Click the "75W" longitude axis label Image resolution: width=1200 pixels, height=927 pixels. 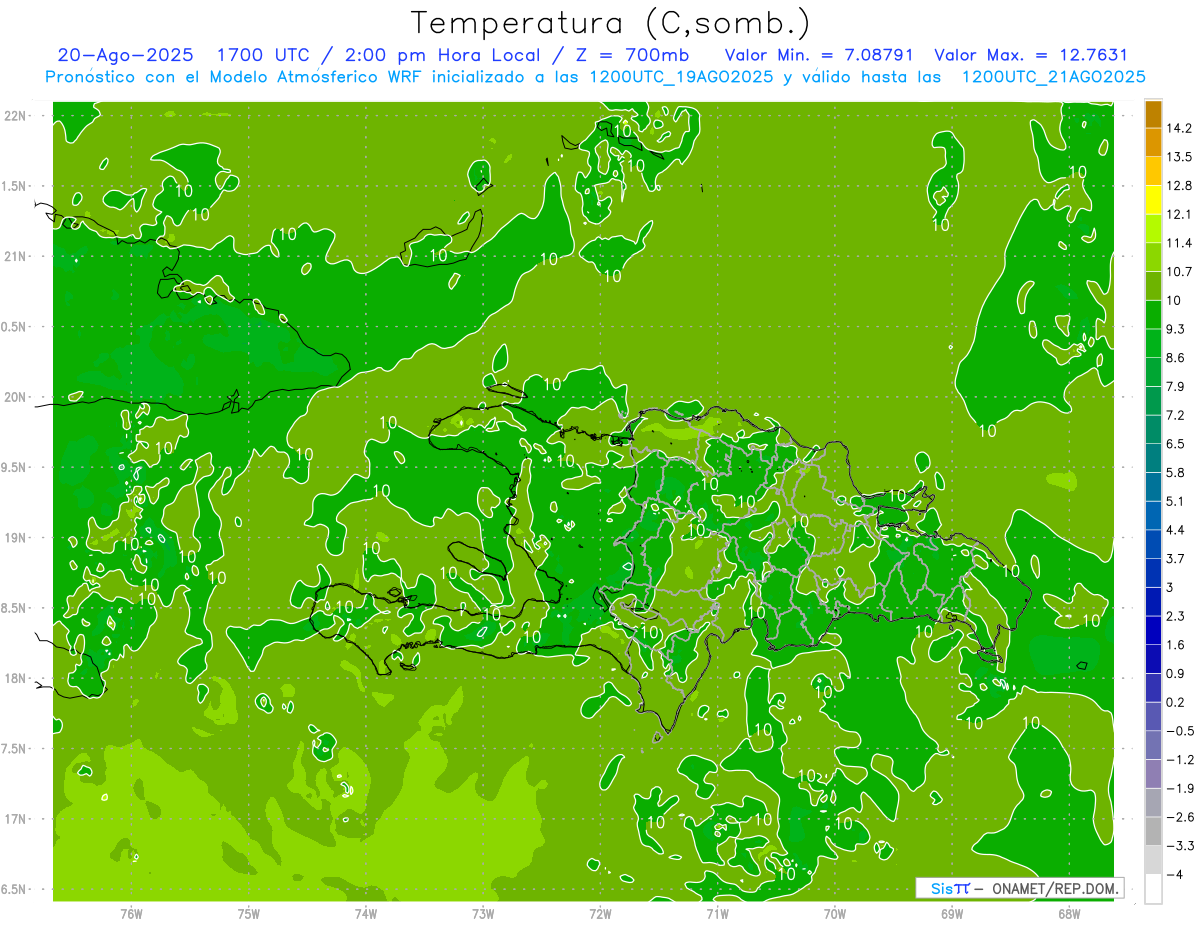249,914
